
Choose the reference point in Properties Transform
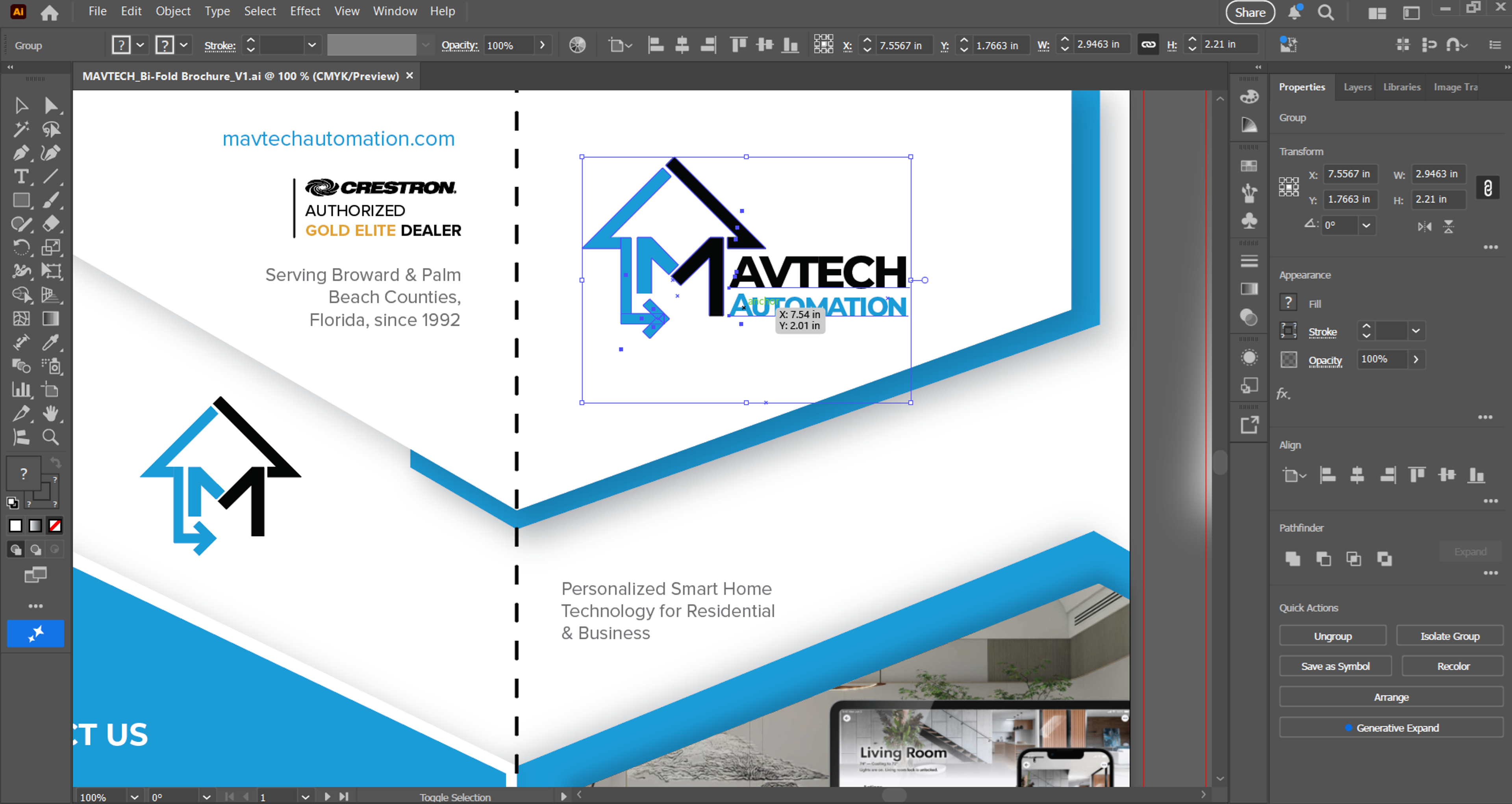coord(1289,187)
